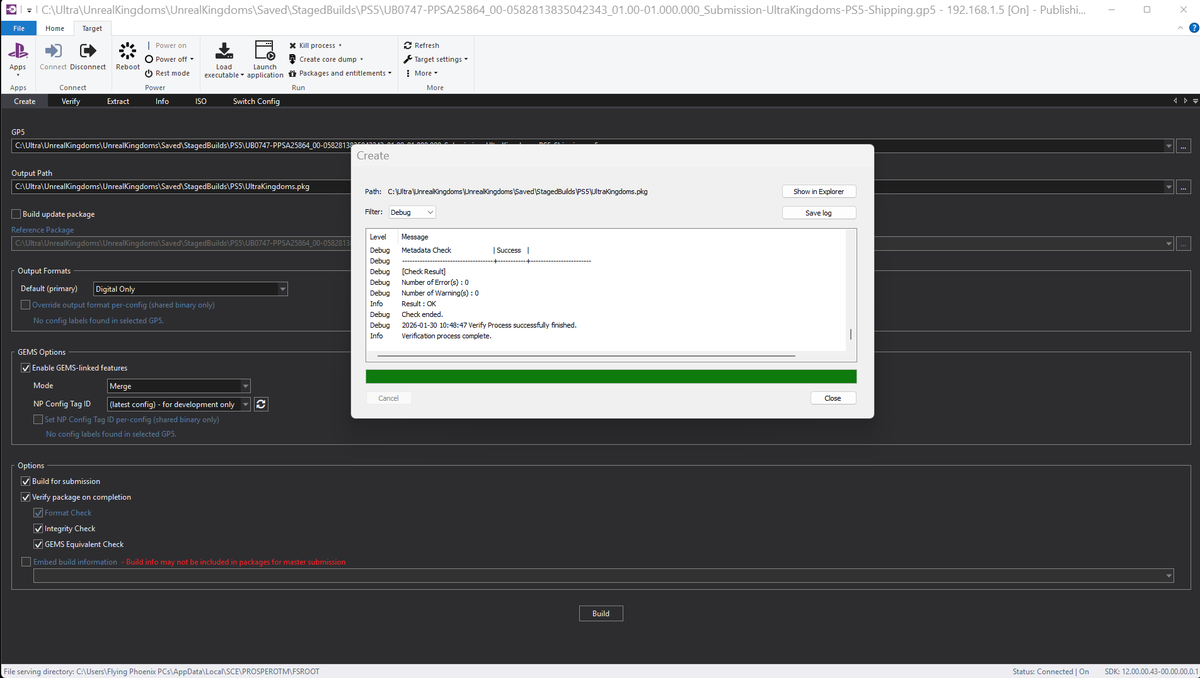Open the Output Path dropdown arrow

[1169, 187]
